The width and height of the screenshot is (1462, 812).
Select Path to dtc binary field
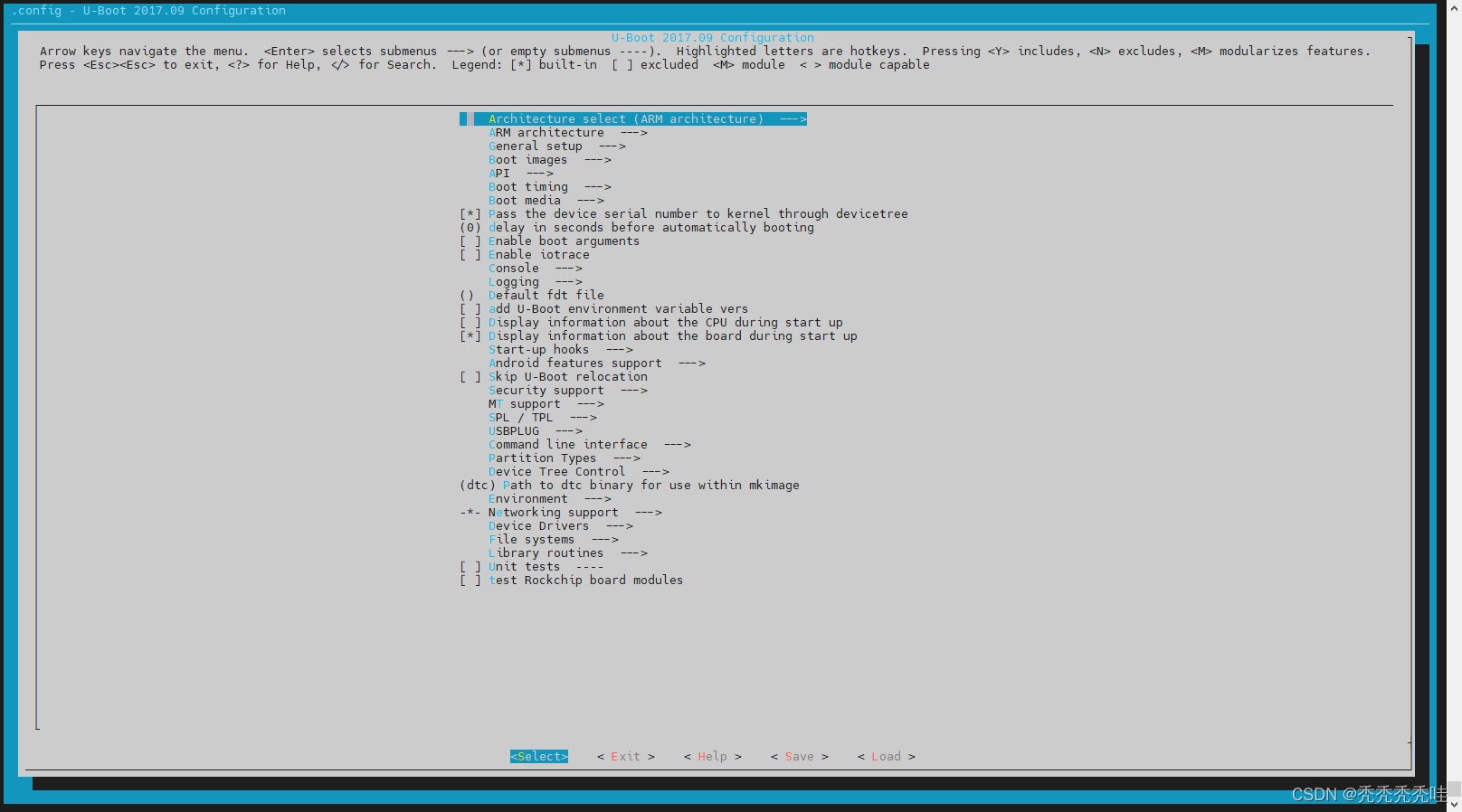pos(630,486)
